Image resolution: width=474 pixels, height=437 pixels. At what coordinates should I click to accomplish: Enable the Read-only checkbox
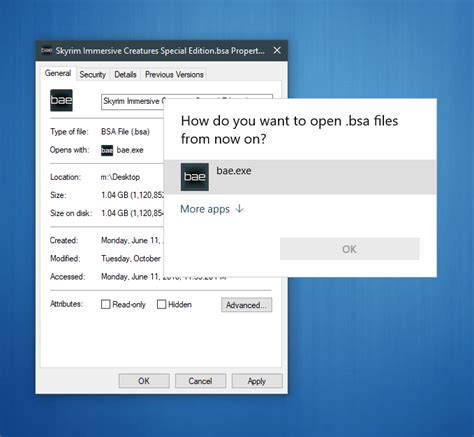pos(105,304)
